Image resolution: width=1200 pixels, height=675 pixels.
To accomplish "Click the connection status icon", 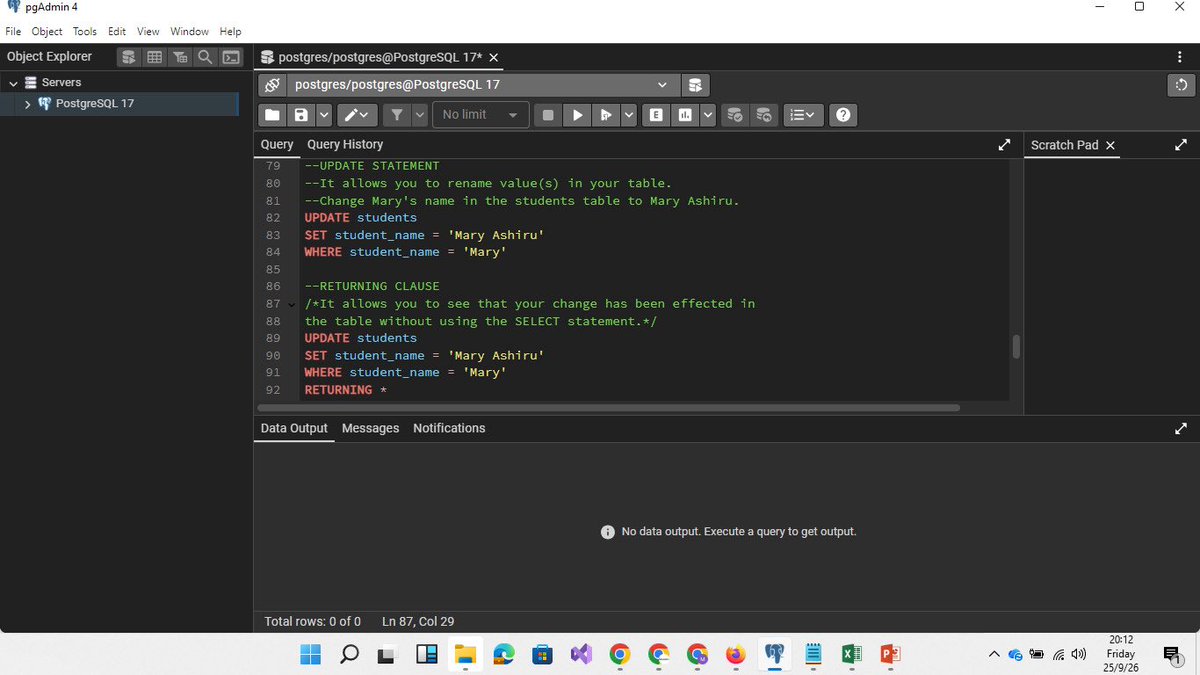I will coord(273,85).
